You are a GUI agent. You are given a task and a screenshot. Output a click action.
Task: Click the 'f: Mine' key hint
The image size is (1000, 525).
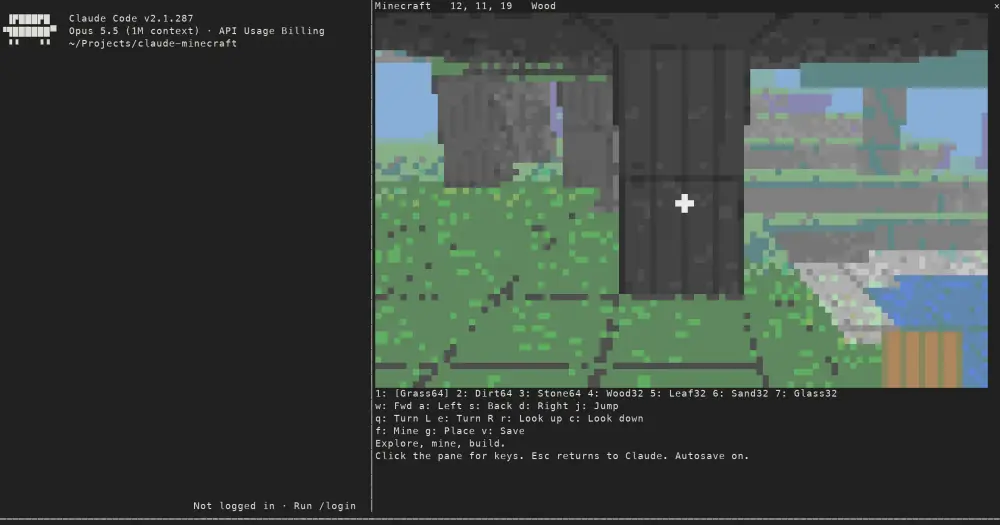pos(399,431)
